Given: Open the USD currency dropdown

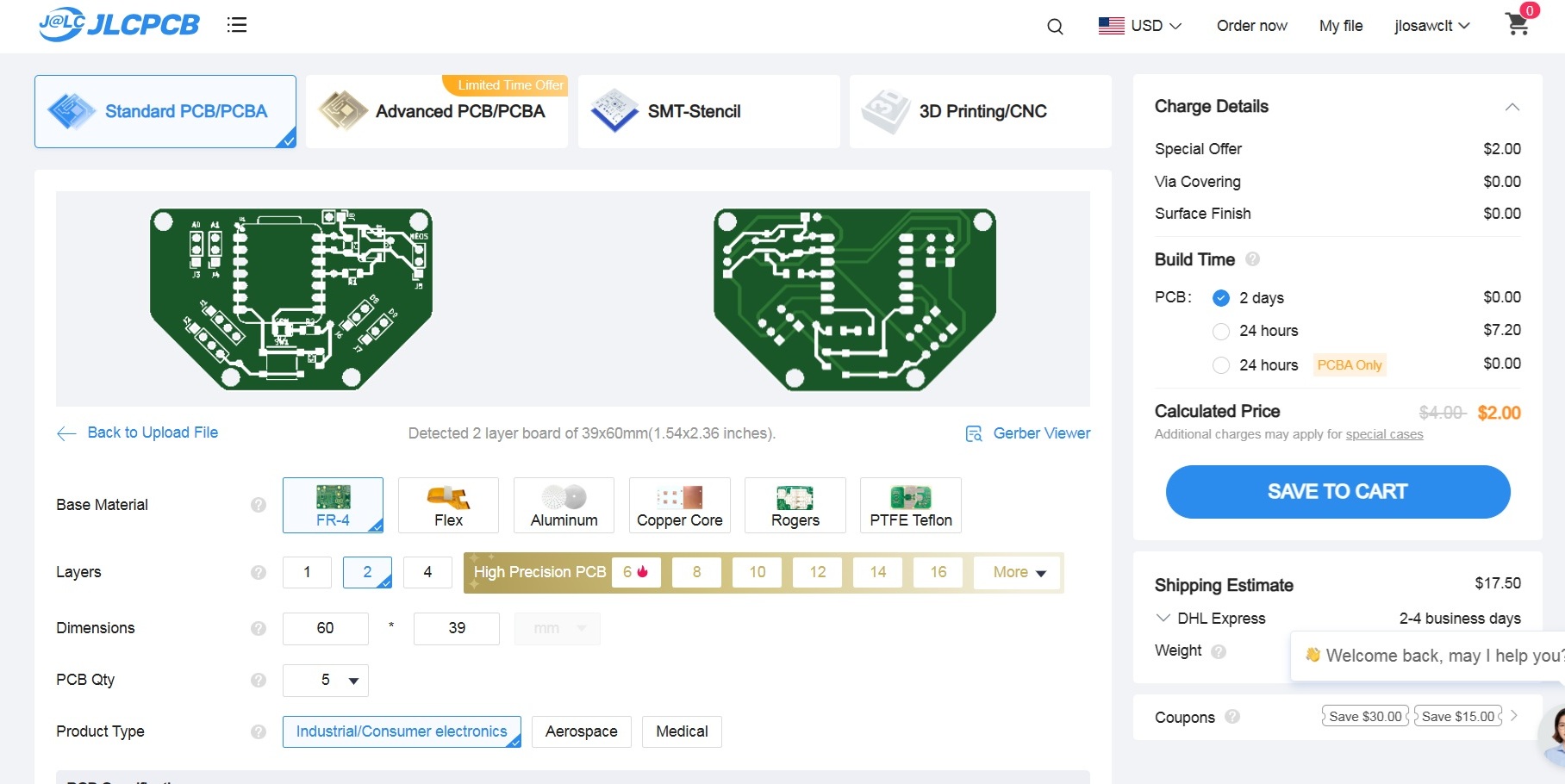Looking at the screenshot, I should pyautogui.click(x=1140, y=26).
